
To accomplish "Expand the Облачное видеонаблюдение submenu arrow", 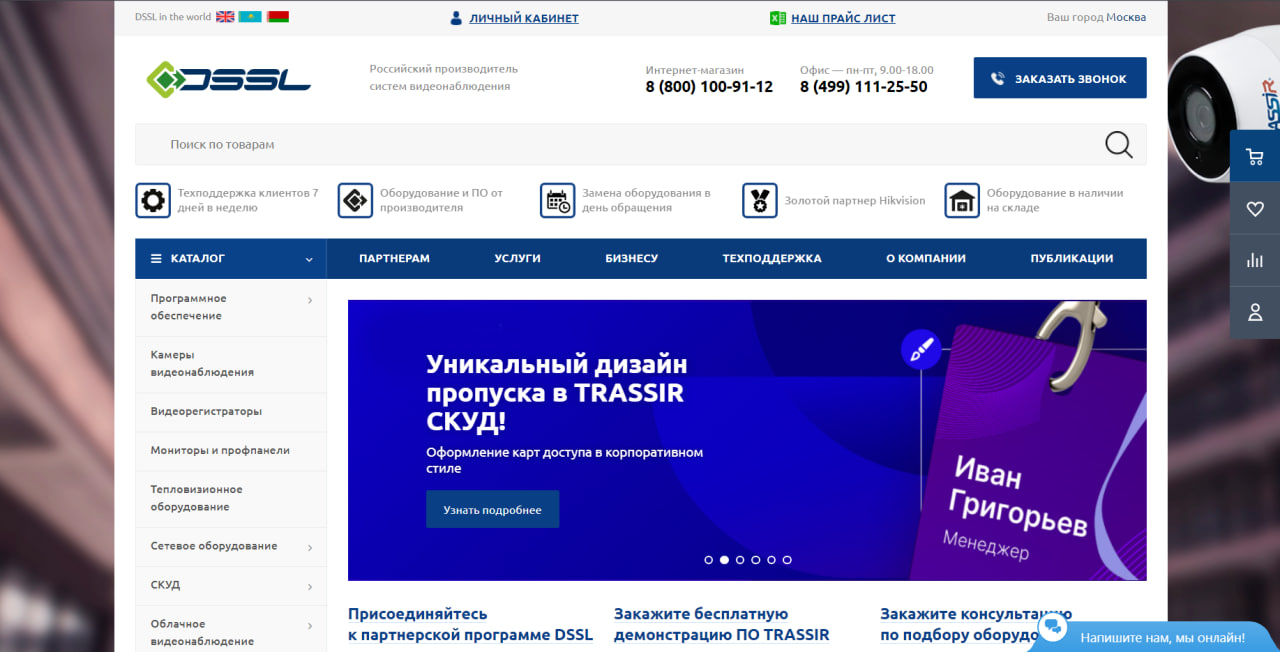I will tap(310, 626).
